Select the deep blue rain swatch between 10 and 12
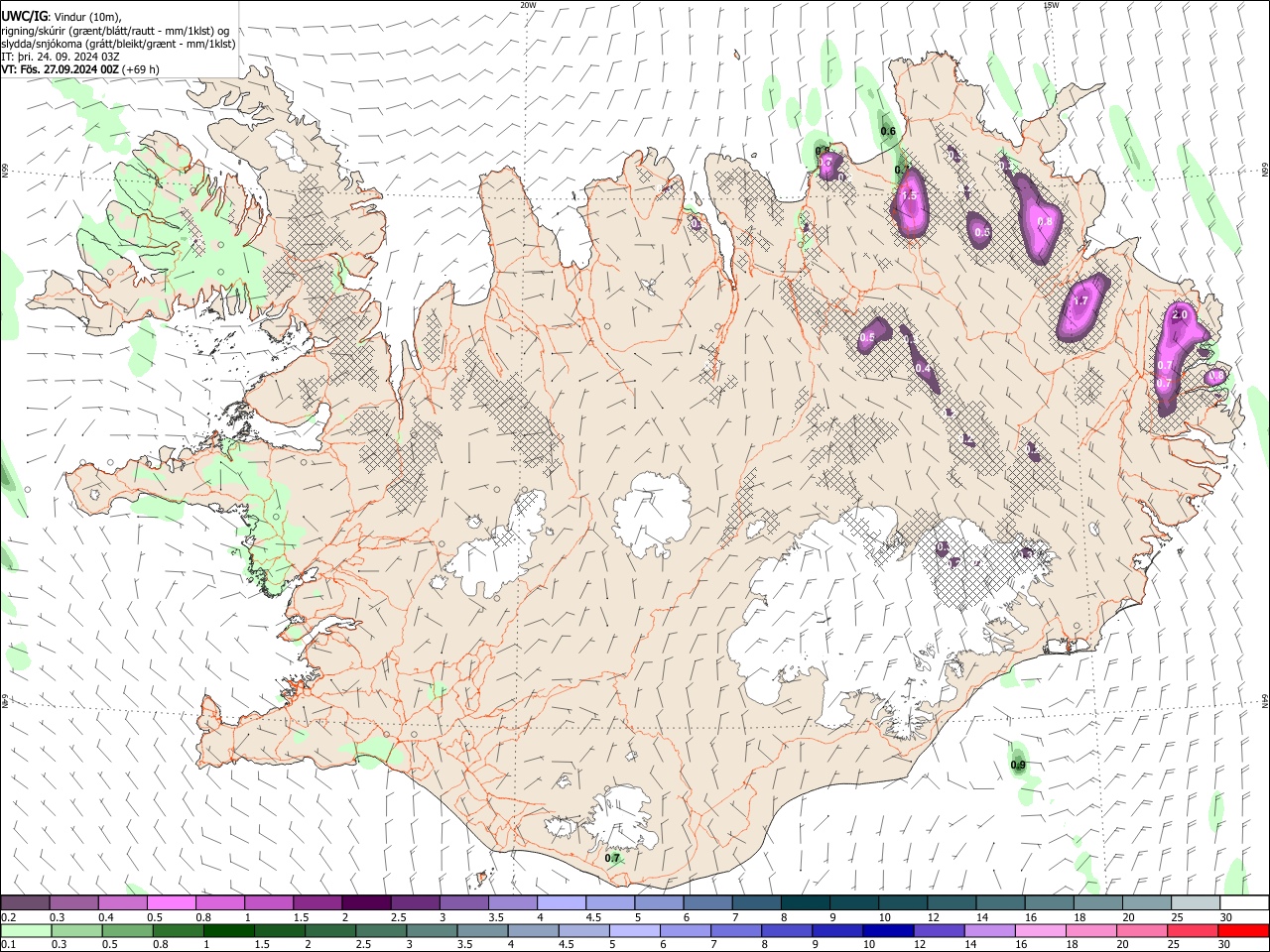 (x=887, y=930)
